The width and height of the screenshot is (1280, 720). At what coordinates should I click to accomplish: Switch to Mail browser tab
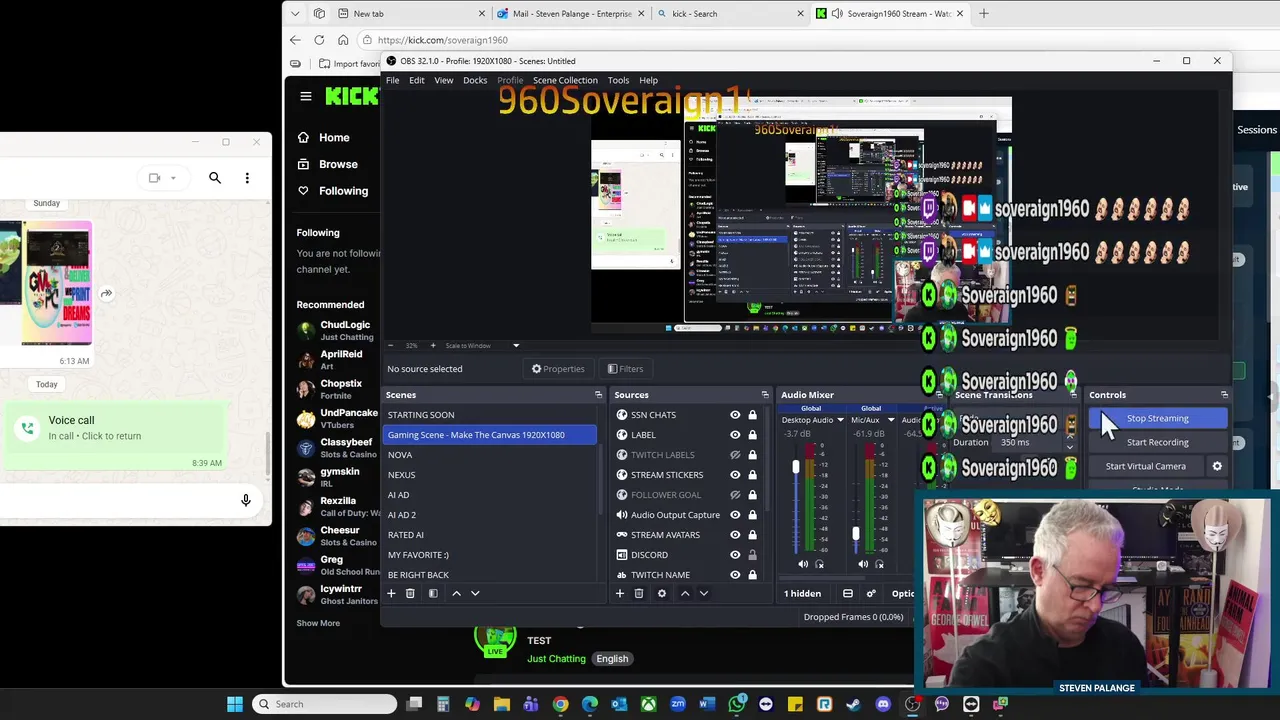tap(572, 13)
